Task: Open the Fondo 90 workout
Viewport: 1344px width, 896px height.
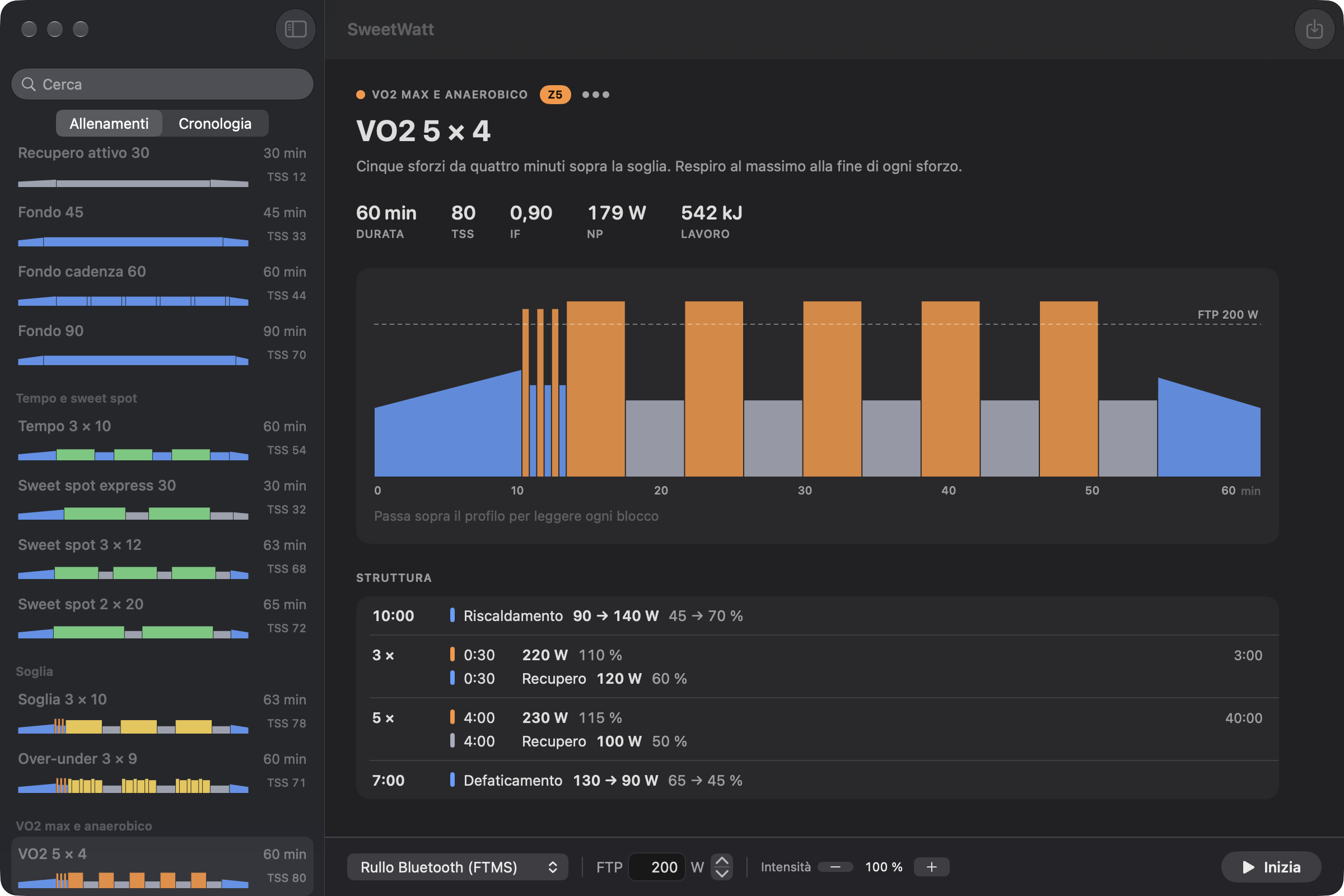Action: click(162, 344)
